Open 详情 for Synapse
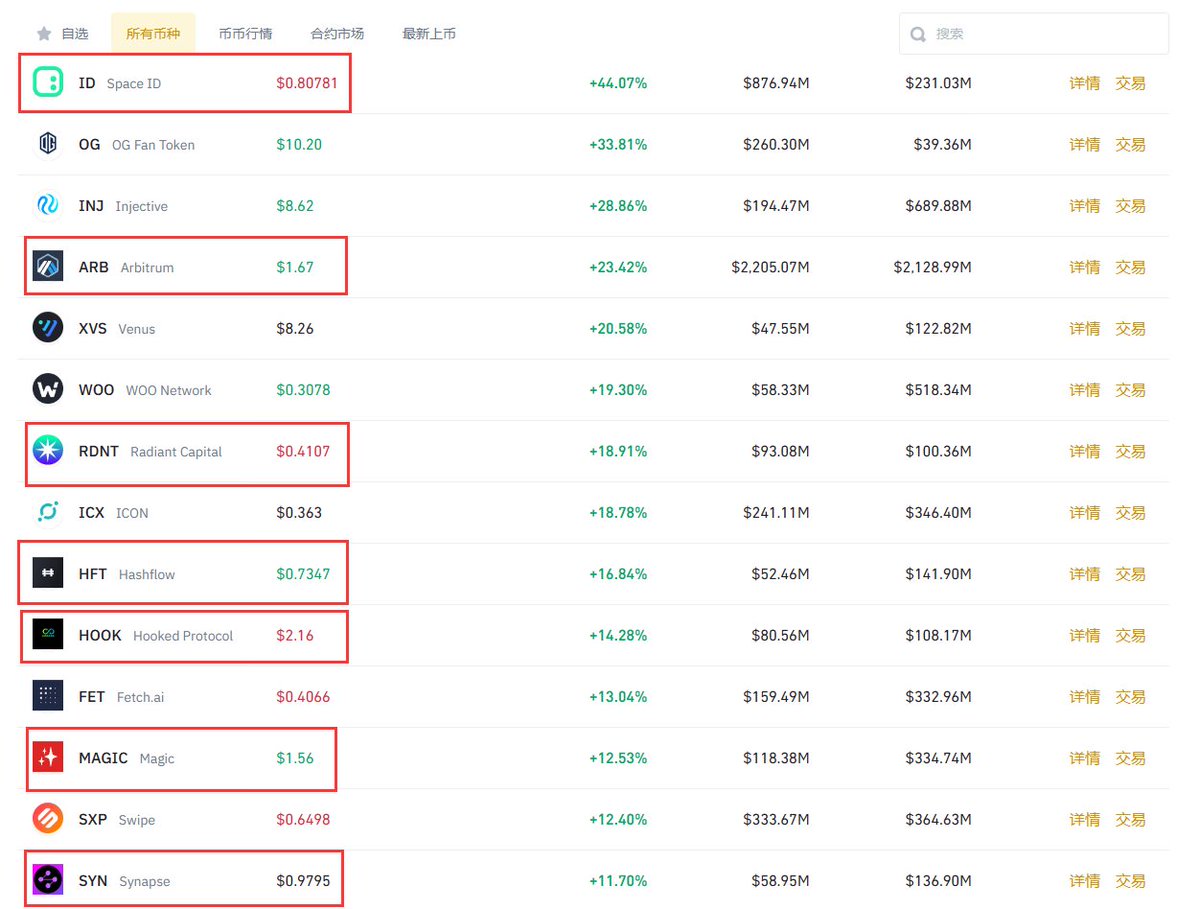 tap(1085, 880)
